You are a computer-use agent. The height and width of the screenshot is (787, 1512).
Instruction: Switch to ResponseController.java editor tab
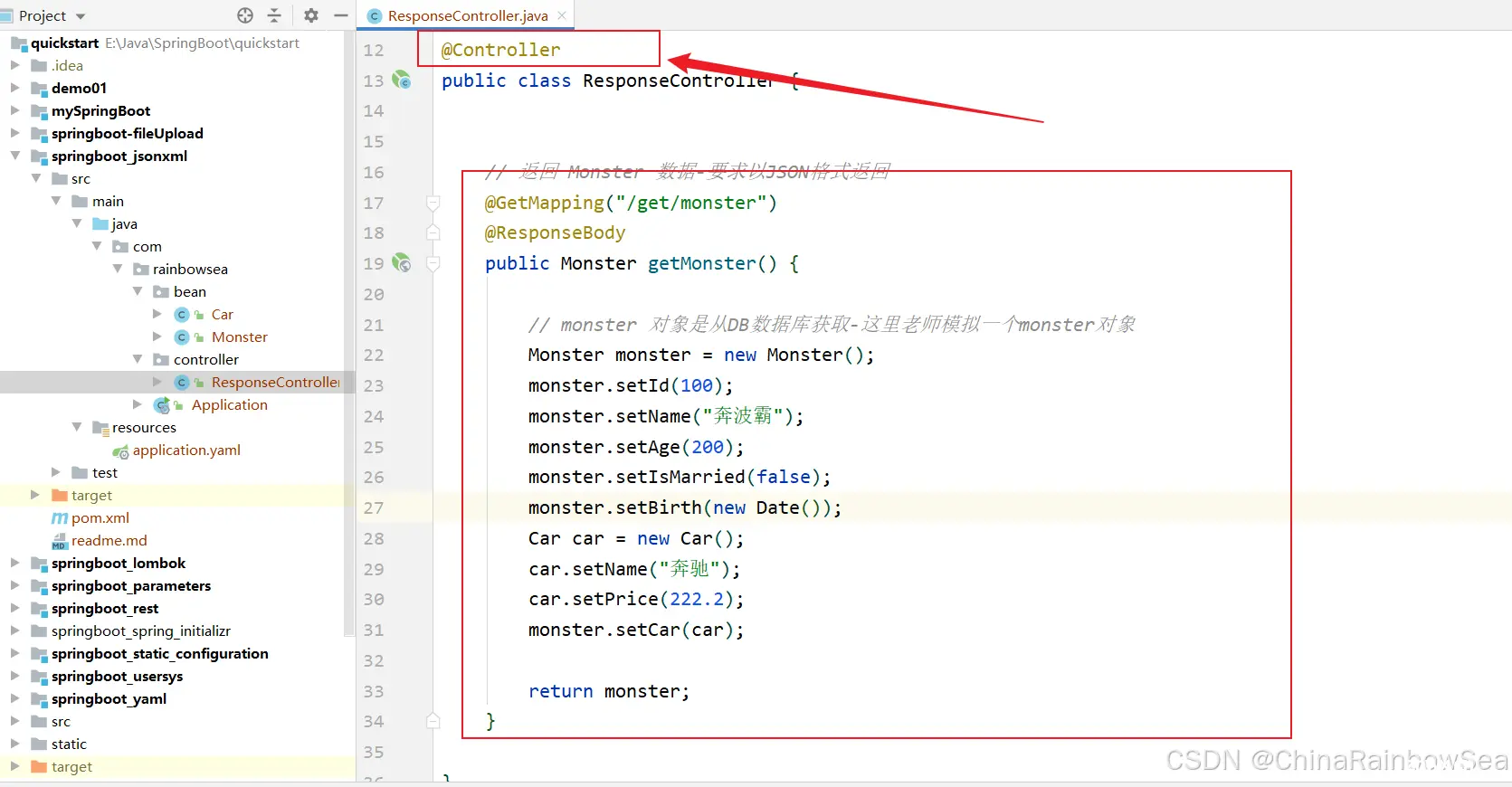click(x=468, y=15)
